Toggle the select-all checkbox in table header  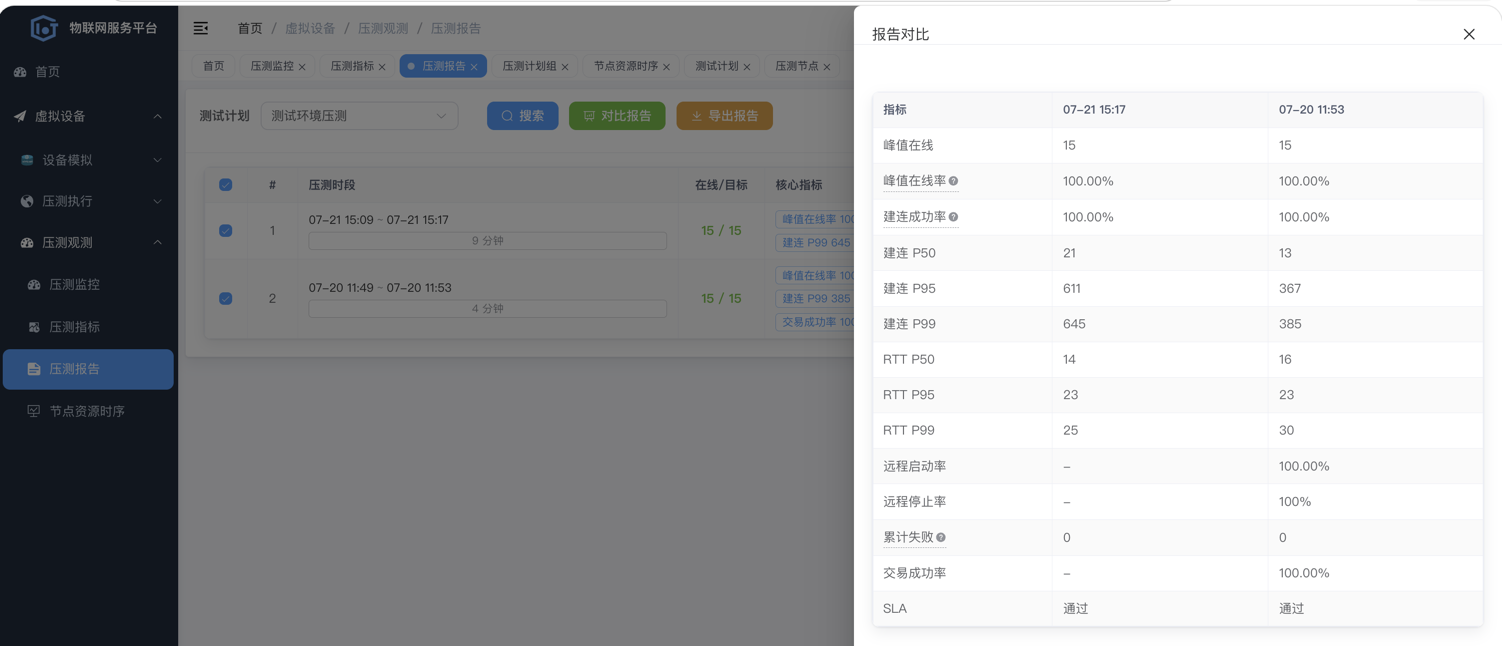[226, 185]
